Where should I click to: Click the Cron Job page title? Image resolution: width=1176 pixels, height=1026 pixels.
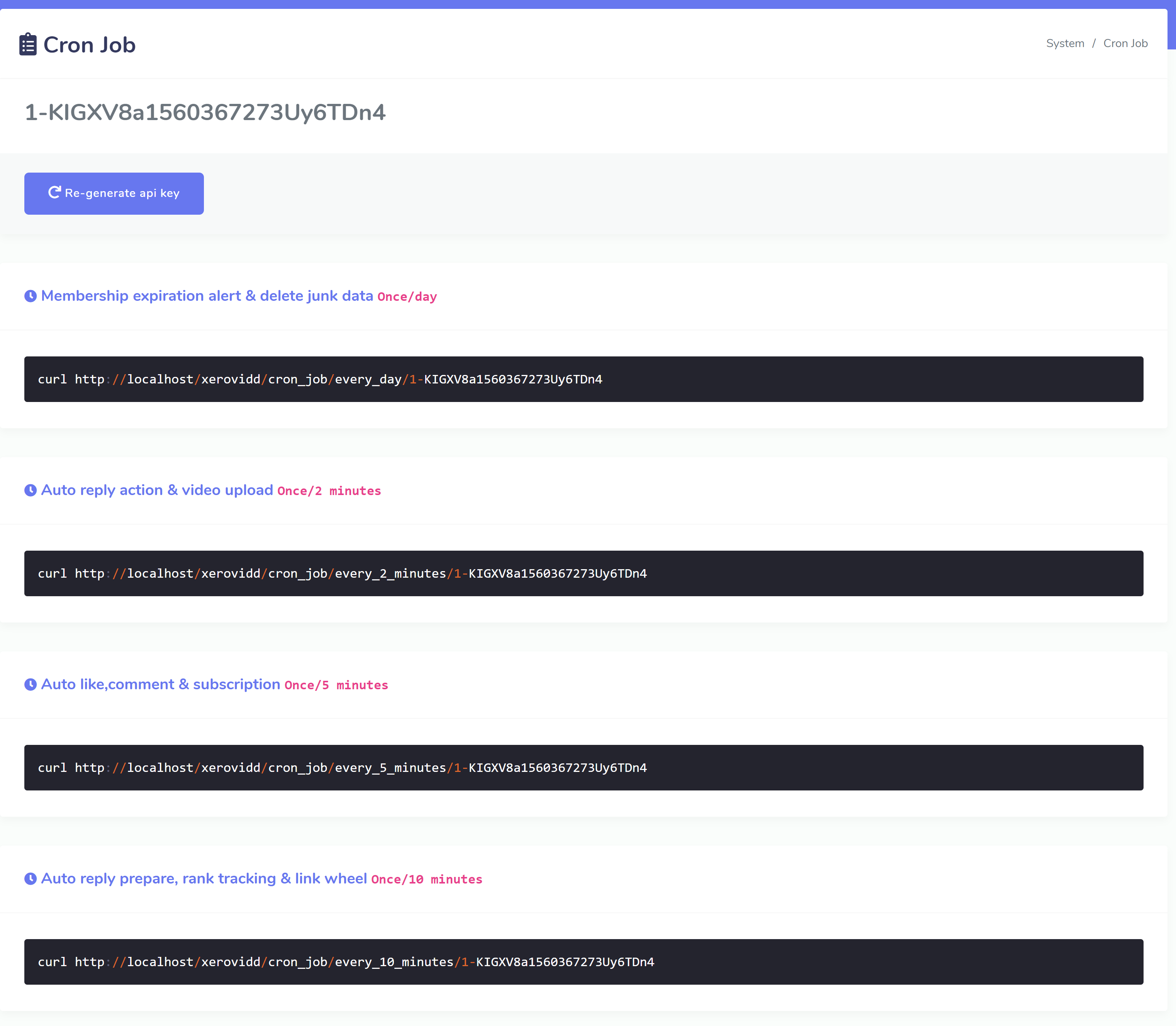tap(89, 45)
